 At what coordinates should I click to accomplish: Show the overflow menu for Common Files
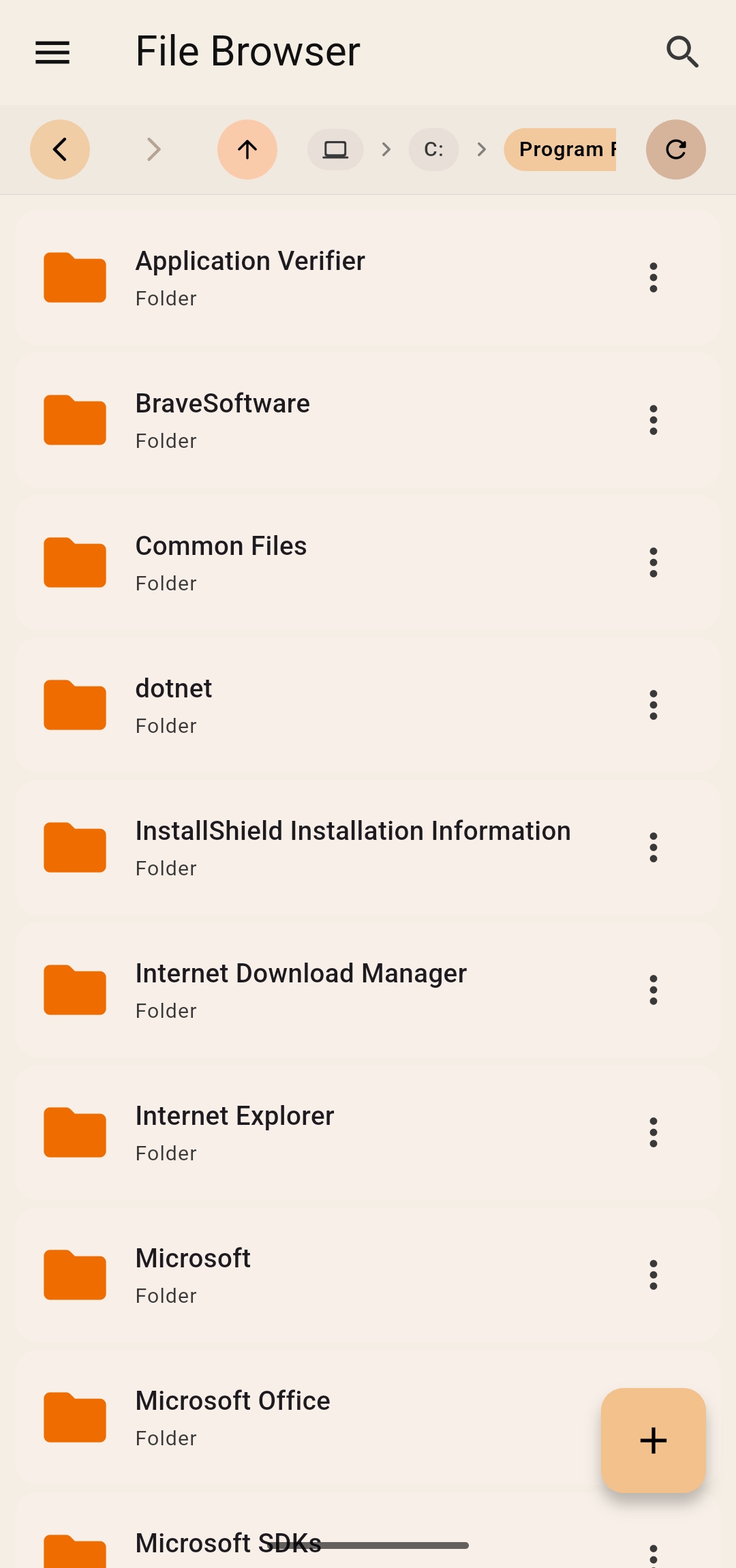click(x=653, y=562)
